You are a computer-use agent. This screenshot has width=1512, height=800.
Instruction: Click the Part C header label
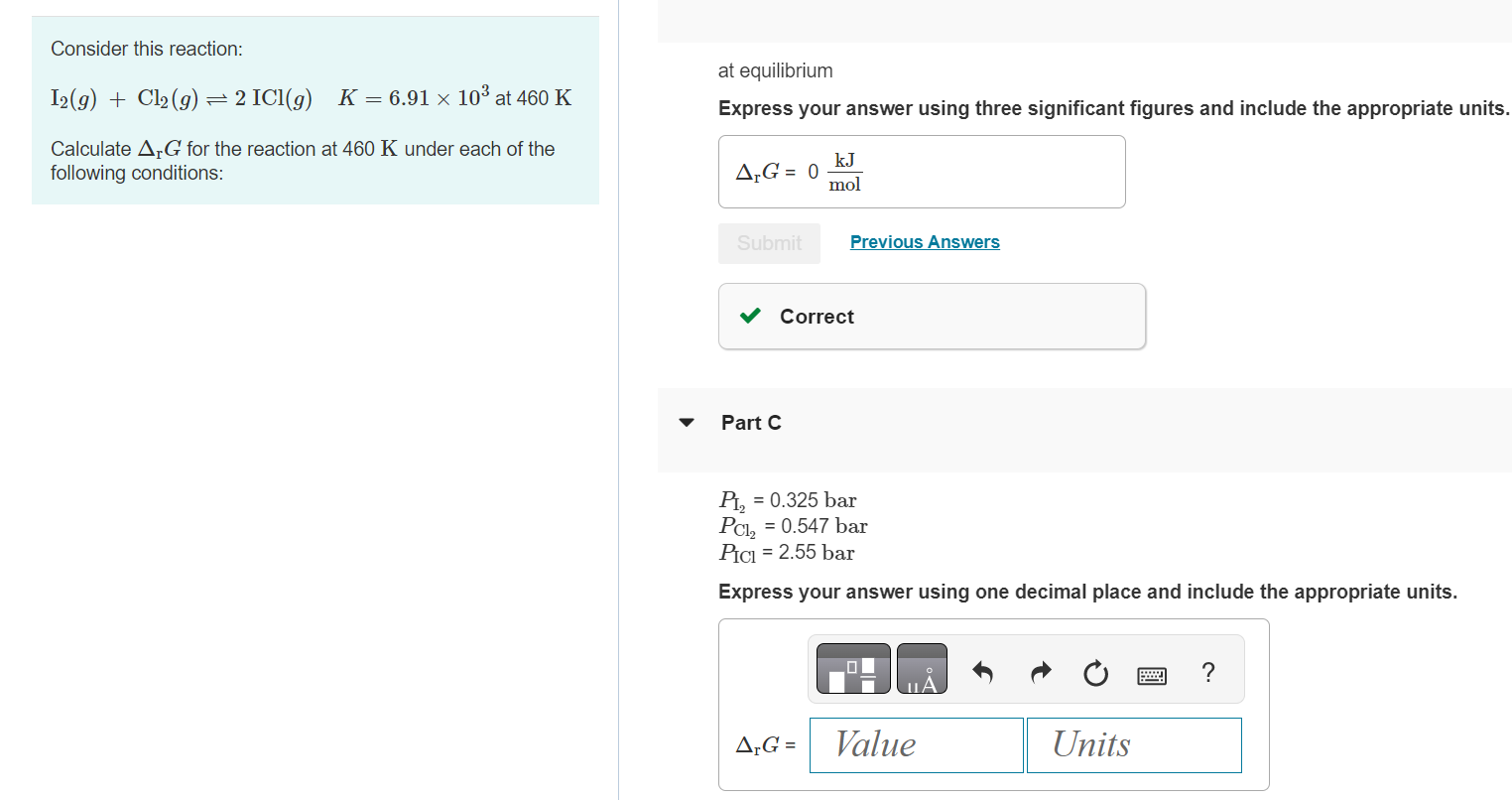coord(751,422)
